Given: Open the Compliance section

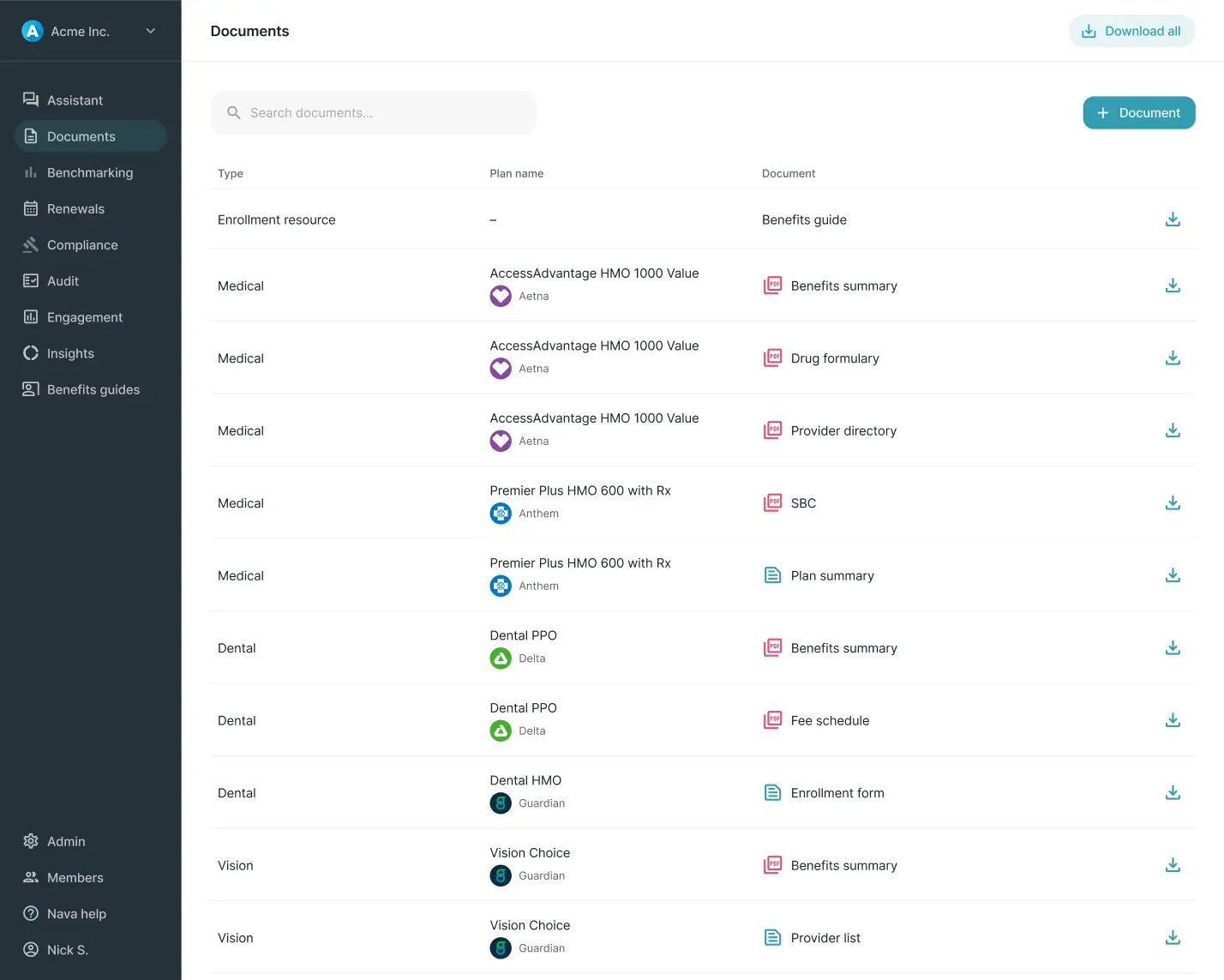Looking at the screenshot, I should [82, 244].
